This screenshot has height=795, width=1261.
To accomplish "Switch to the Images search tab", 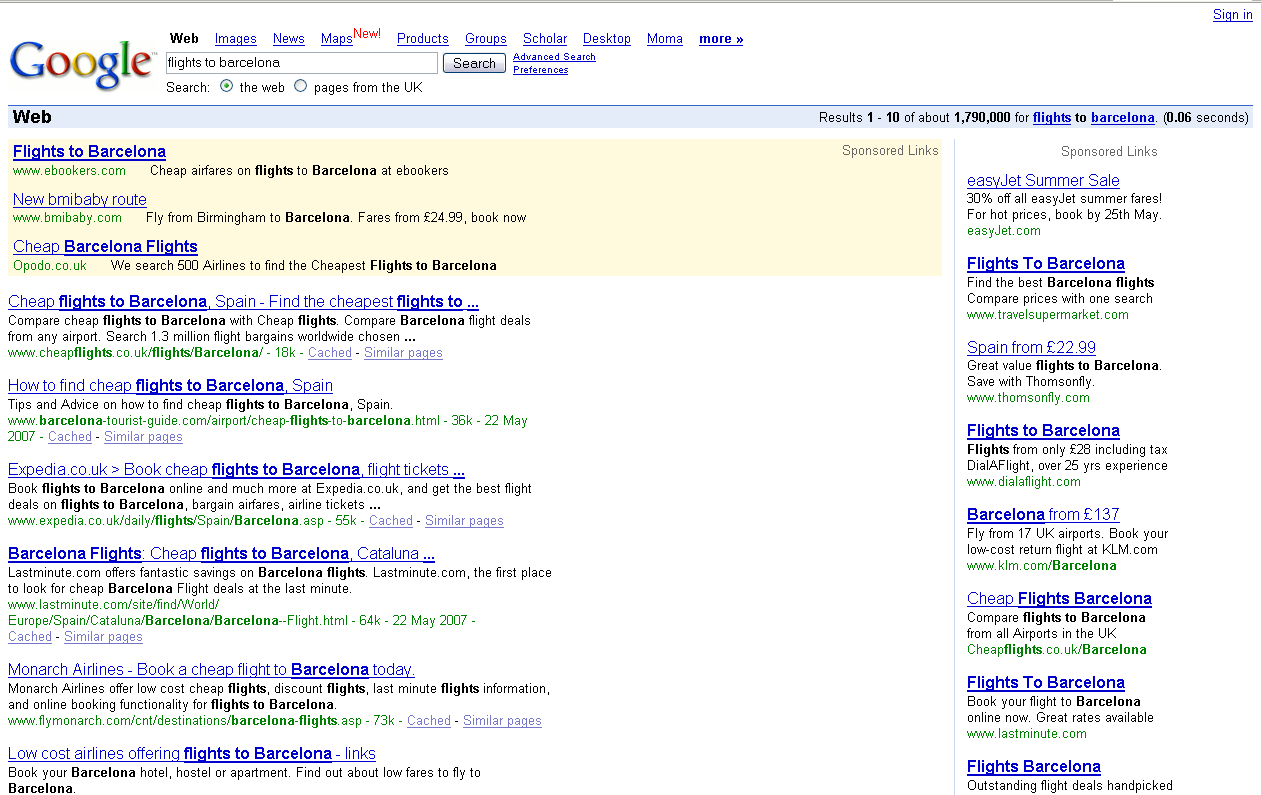I will [236, 39].
